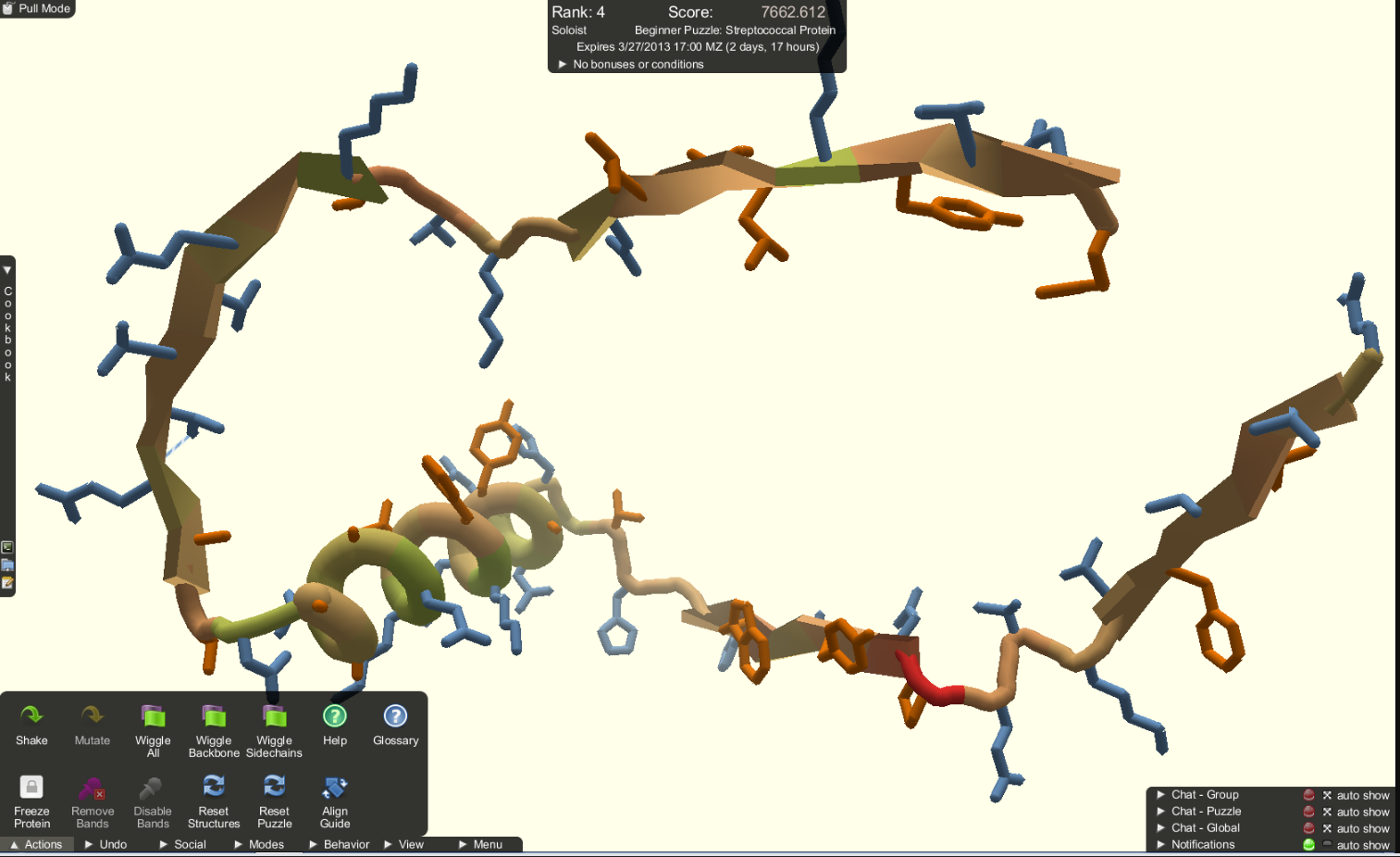Viewport: 1400px width, 857px height.
Task: Click the Rank: 4 text
Action: [578, 12]
